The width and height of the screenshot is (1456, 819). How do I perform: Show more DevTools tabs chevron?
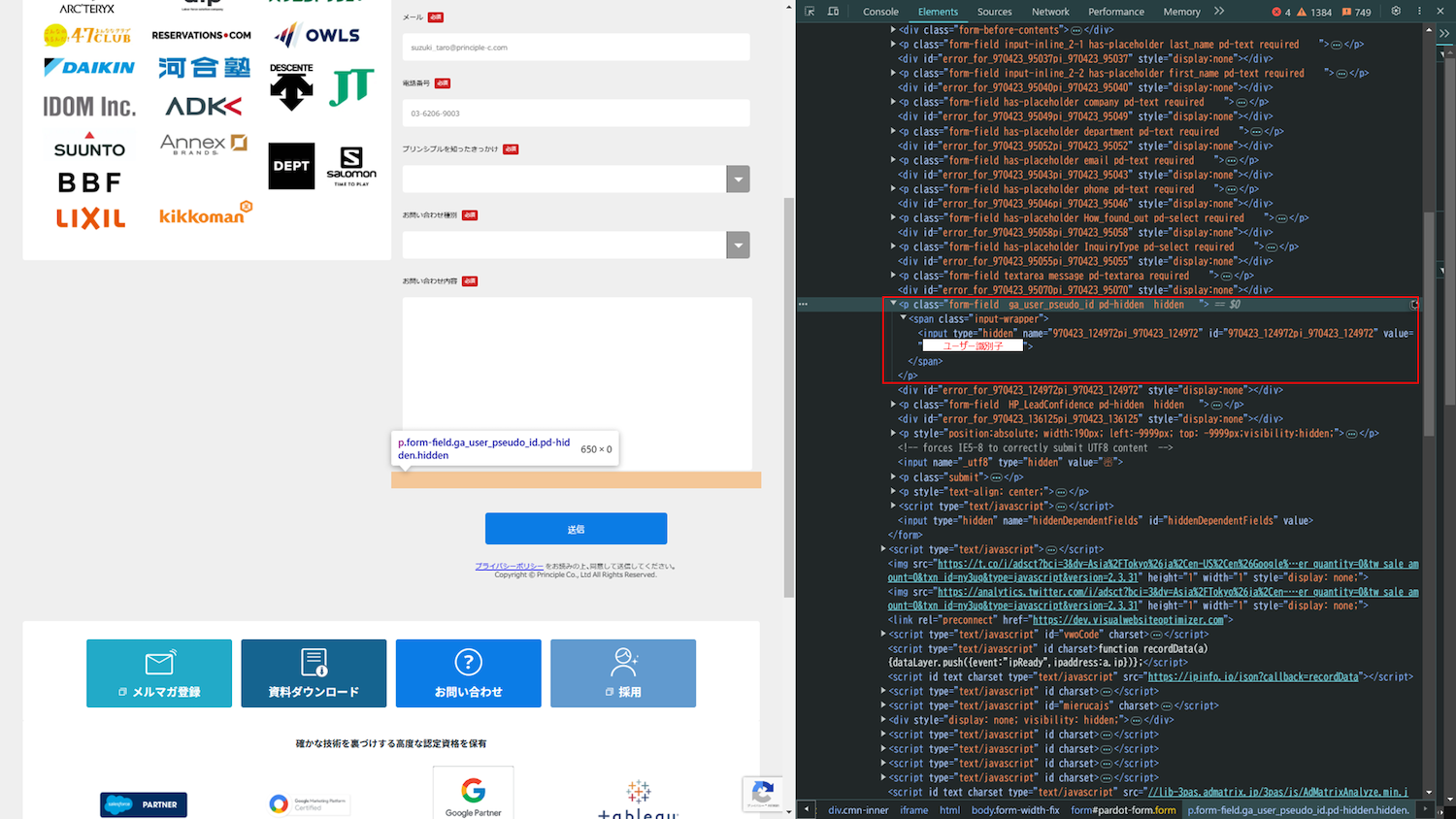1219,12
